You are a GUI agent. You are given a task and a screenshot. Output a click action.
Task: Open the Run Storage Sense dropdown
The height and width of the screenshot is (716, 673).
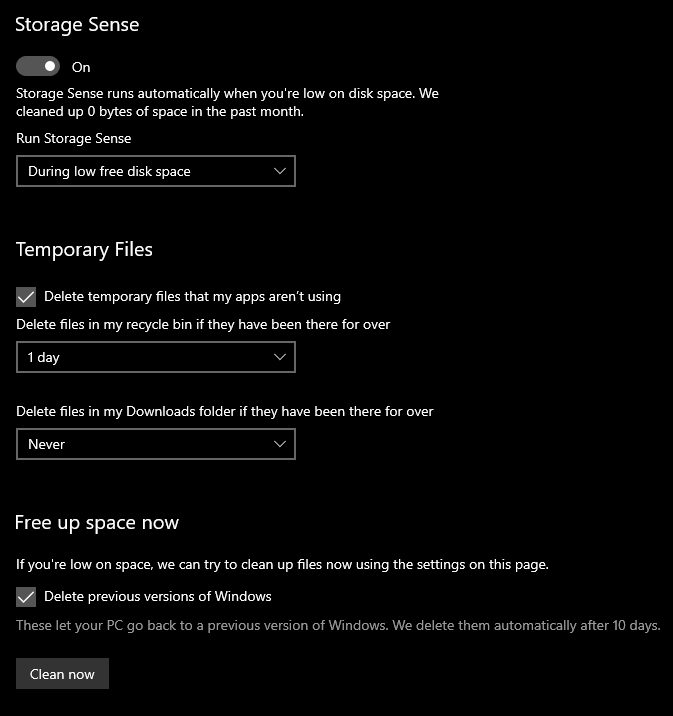155,171
